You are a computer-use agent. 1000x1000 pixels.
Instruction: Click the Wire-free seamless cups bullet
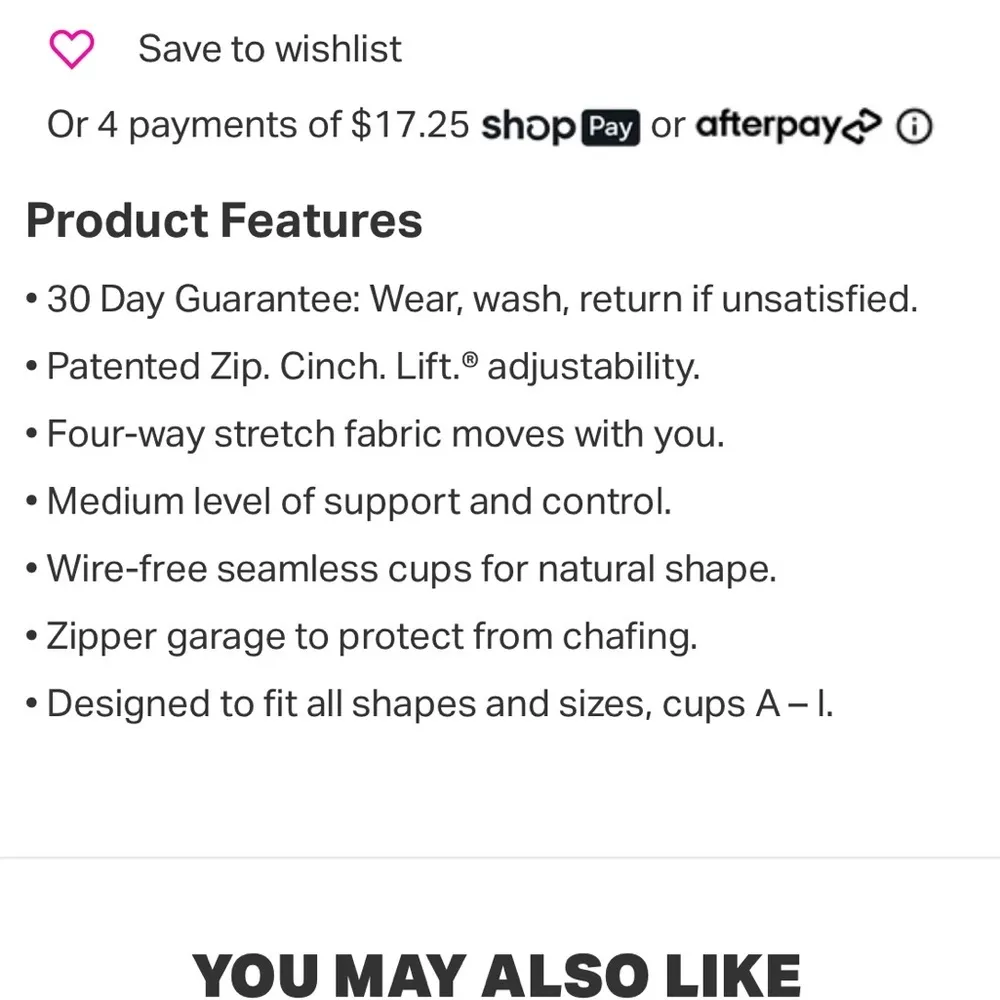click(x=410, y=570)
